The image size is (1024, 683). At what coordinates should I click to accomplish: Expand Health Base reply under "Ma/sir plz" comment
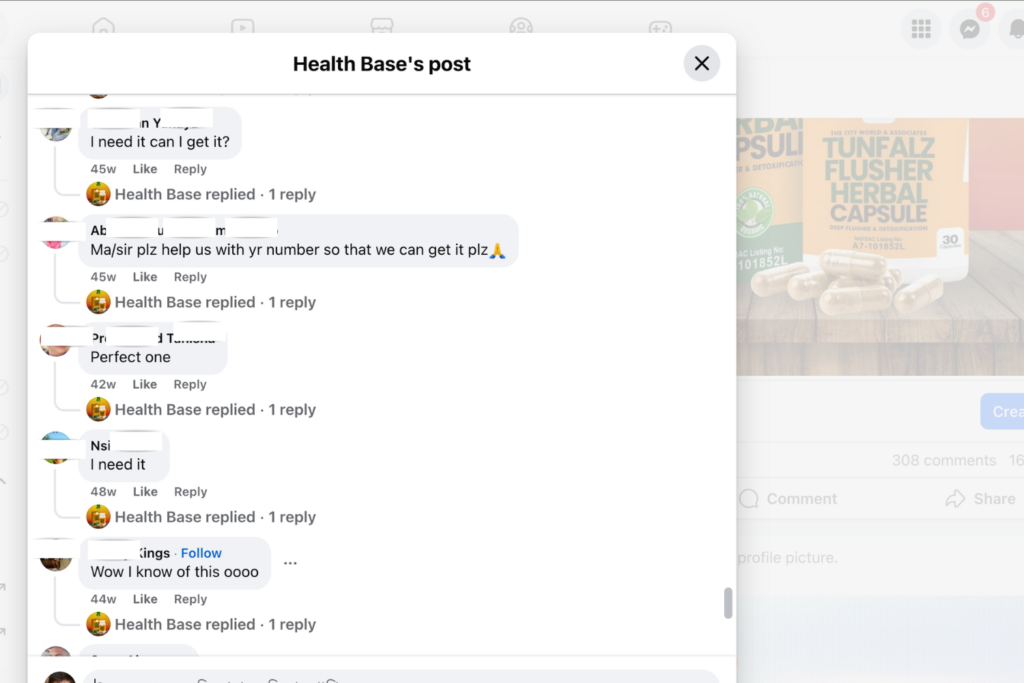216,302
